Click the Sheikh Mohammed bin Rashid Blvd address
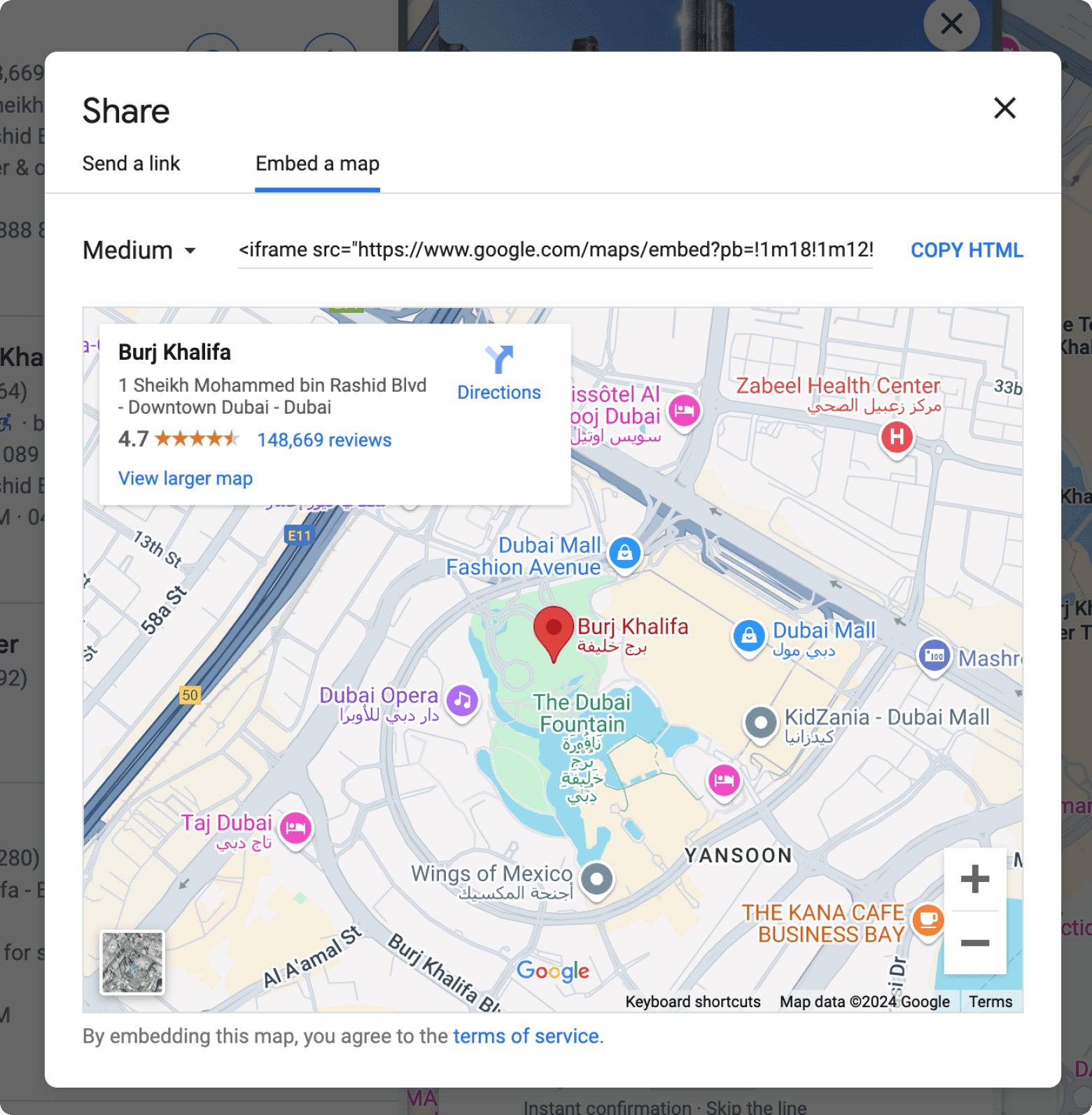Screen dimensions: 1092x1115 pos(272,396)
